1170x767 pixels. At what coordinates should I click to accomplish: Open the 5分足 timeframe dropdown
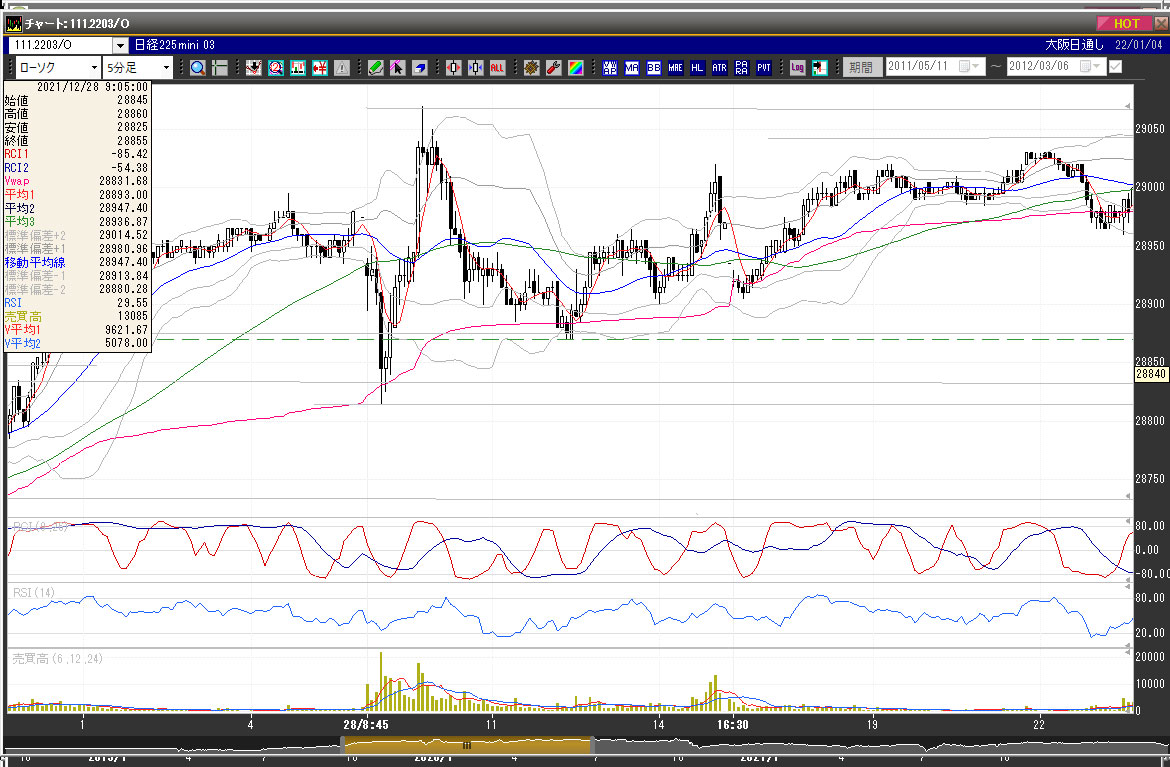coord(166,68)
